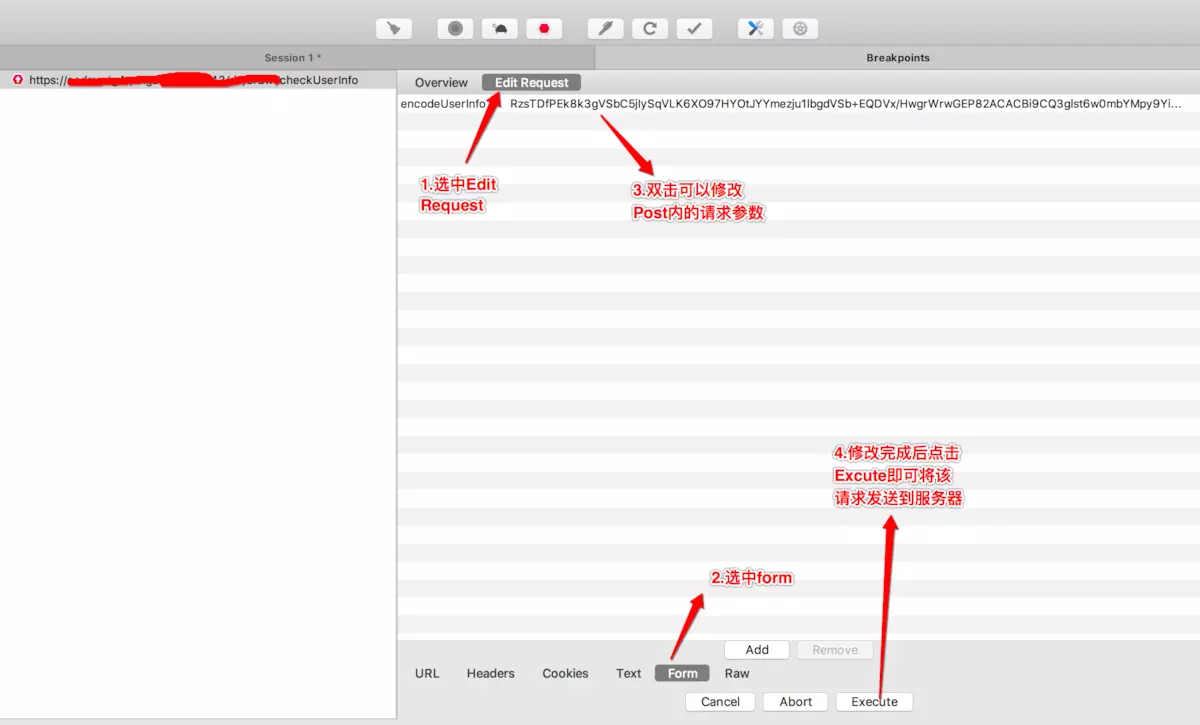Click the Cancel button
Viewport: 1200px width, 725px height.
[720, 702]
